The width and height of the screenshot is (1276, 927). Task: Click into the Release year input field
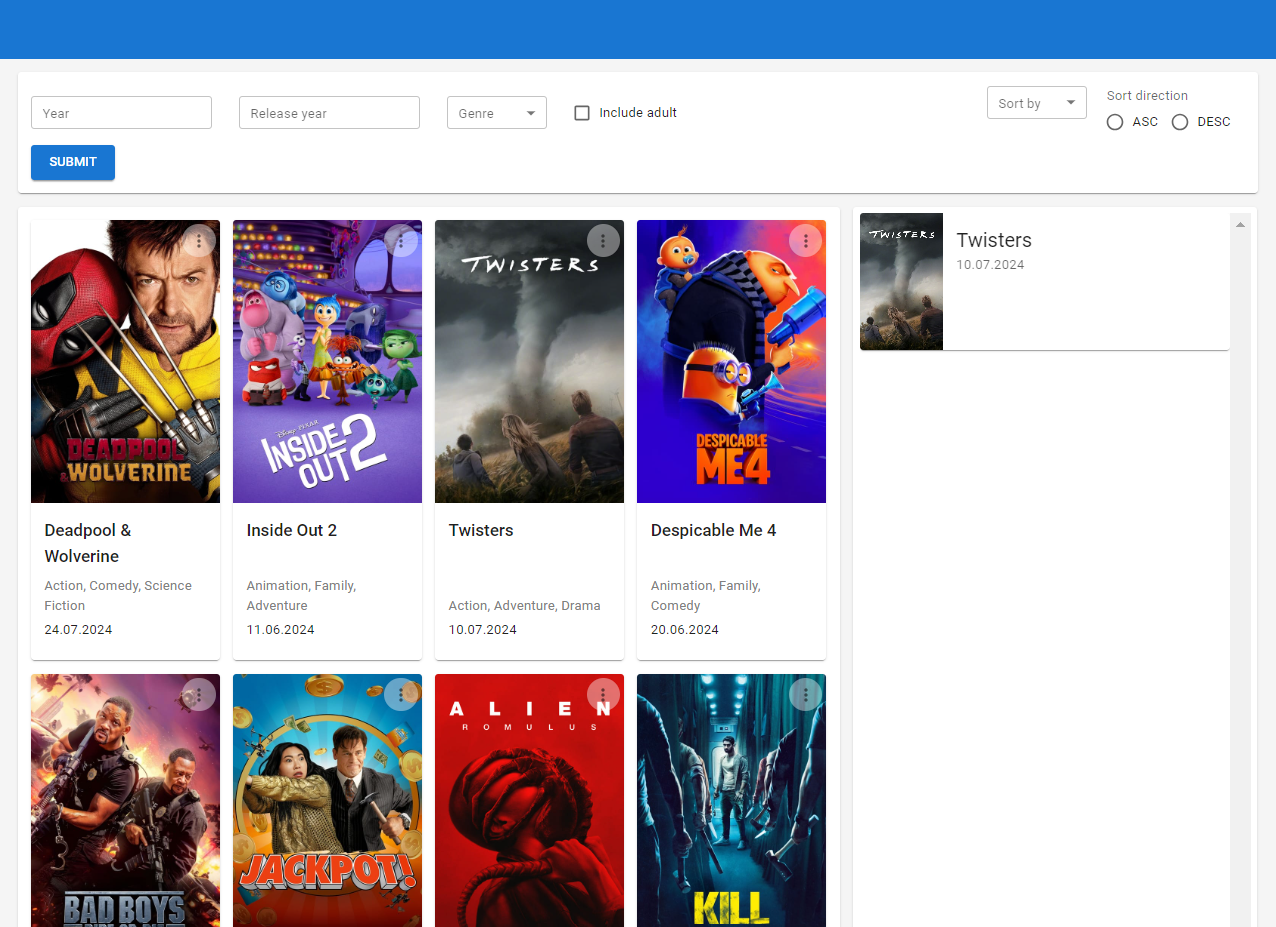pyautogui.click(x=329, y=112)
